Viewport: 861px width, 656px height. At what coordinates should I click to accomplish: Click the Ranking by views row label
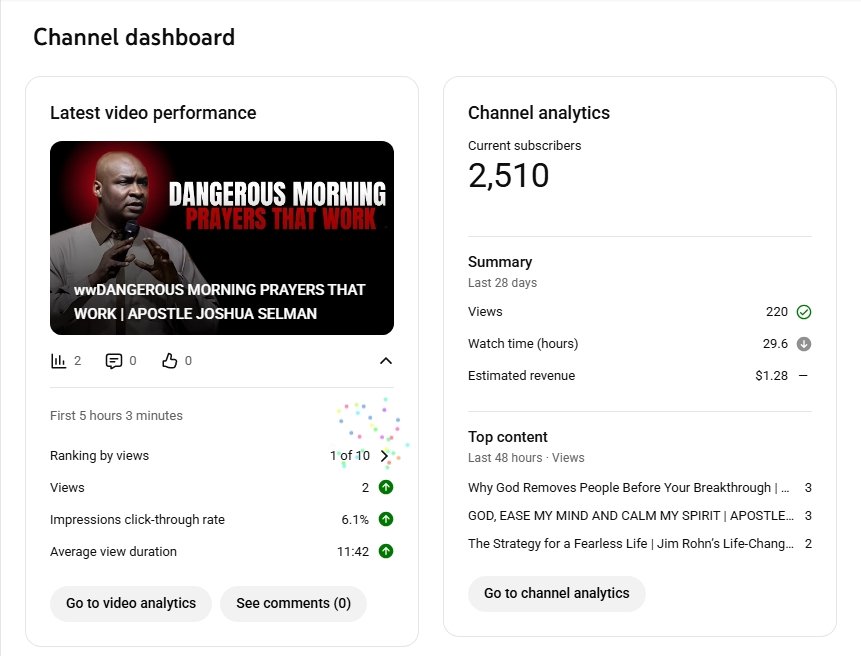pos(100,456)
